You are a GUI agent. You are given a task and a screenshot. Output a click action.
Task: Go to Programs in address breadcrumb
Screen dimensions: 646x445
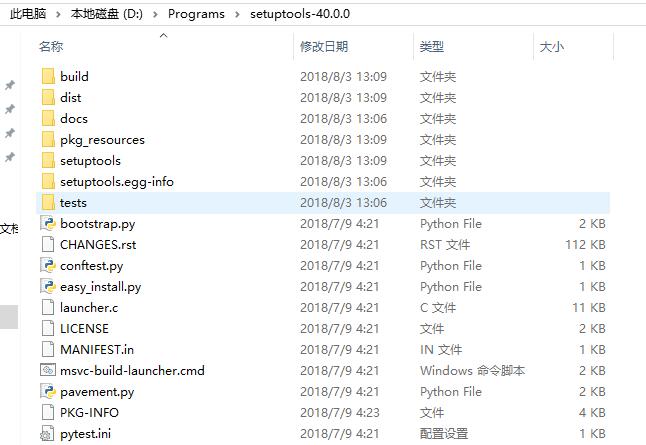pyautogui.click(x=196, y=14)
